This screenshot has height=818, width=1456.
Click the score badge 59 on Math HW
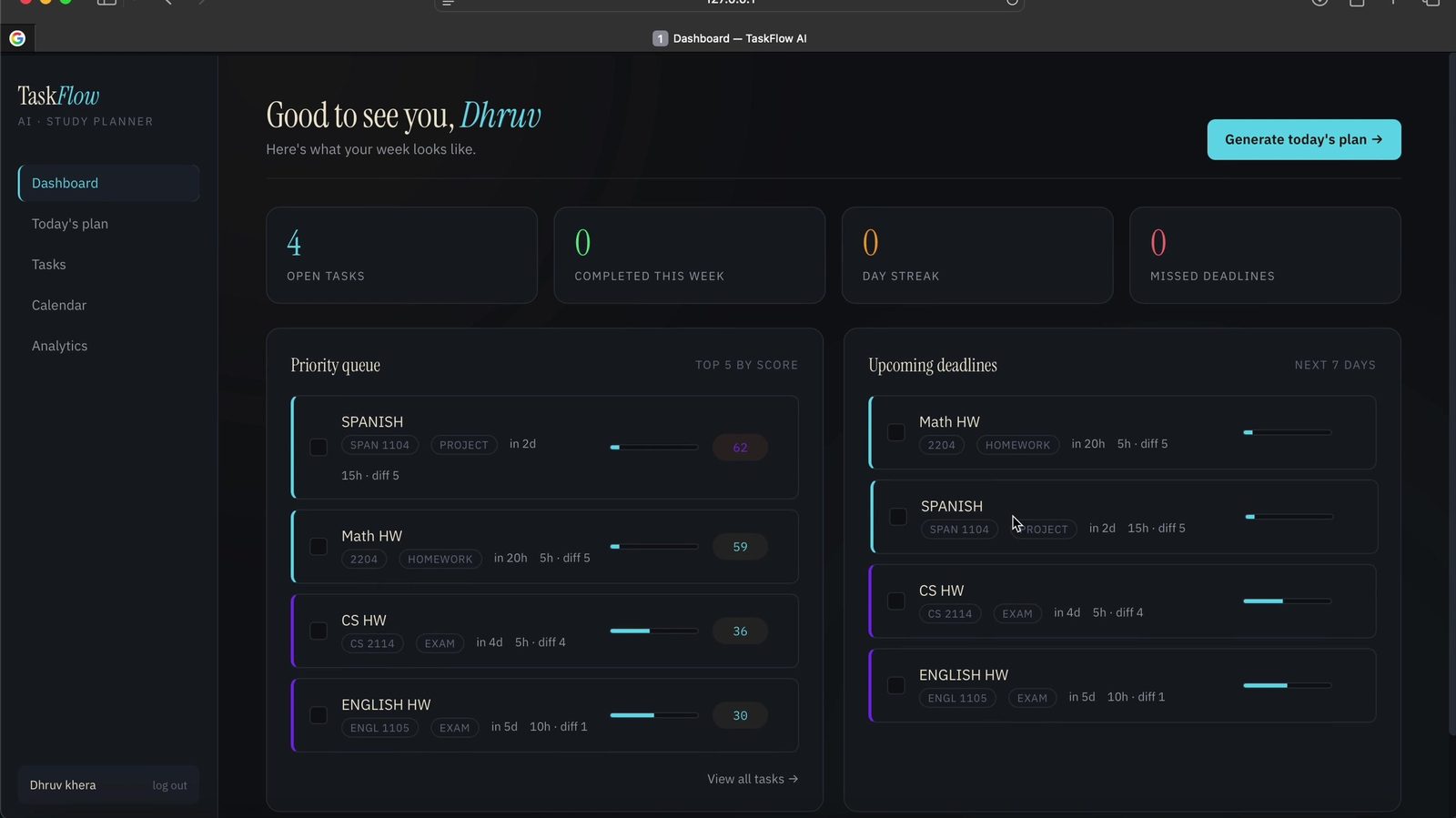tap(740, 547)
